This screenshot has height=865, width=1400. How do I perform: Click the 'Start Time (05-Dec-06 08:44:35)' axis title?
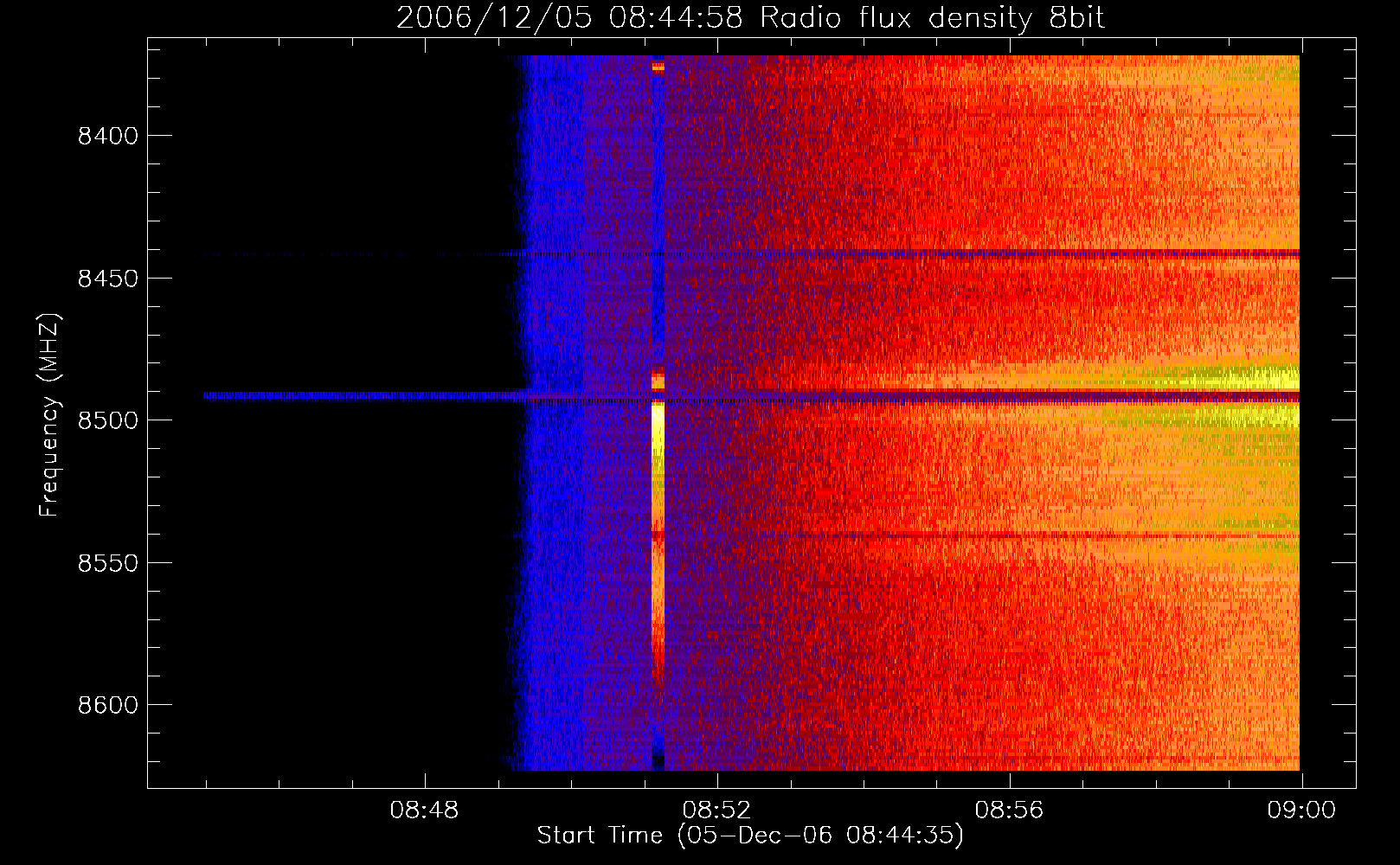coord(750,836)
